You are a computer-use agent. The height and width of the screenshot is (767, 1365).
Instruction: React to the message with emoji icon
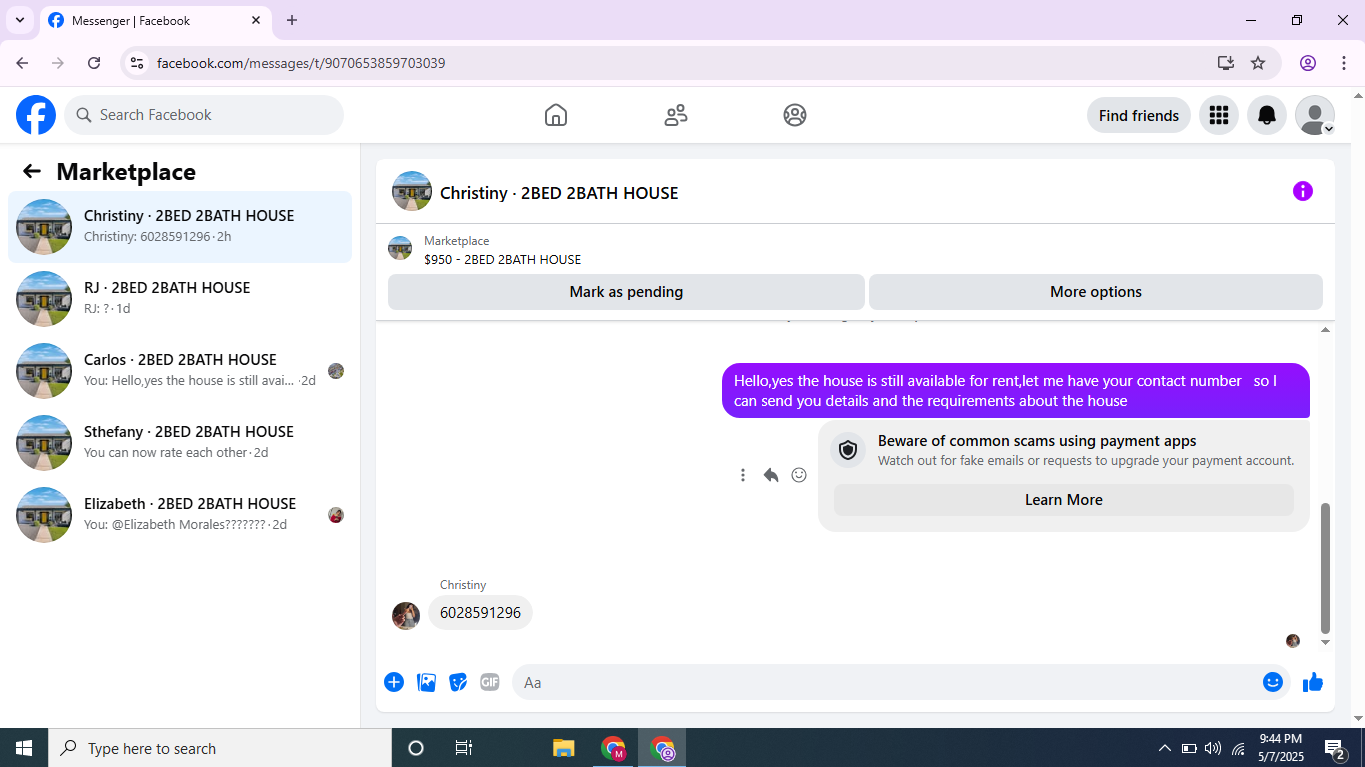tap(799, 475)
